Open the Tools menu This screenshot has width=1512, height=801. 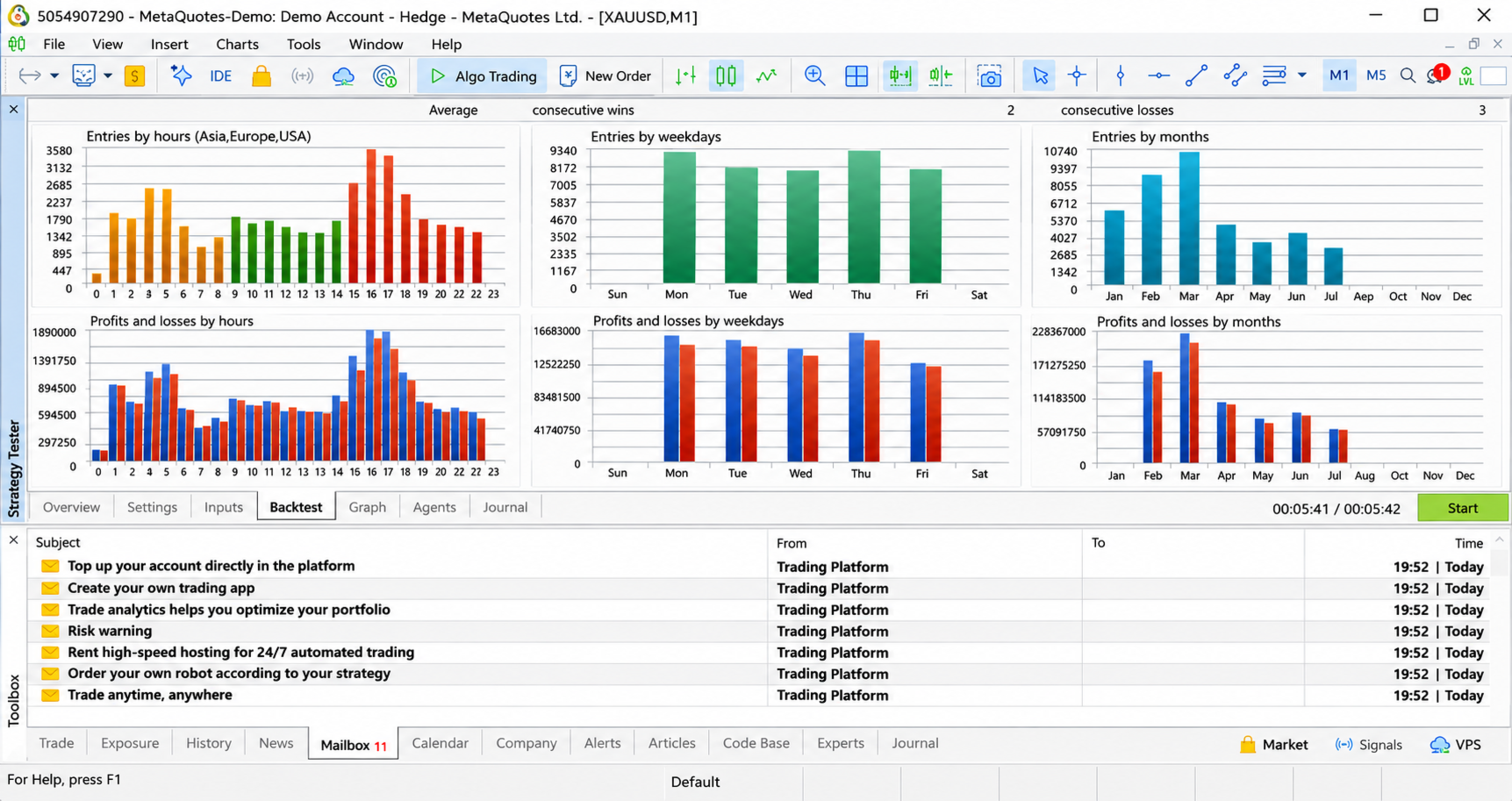click(304, 44)
